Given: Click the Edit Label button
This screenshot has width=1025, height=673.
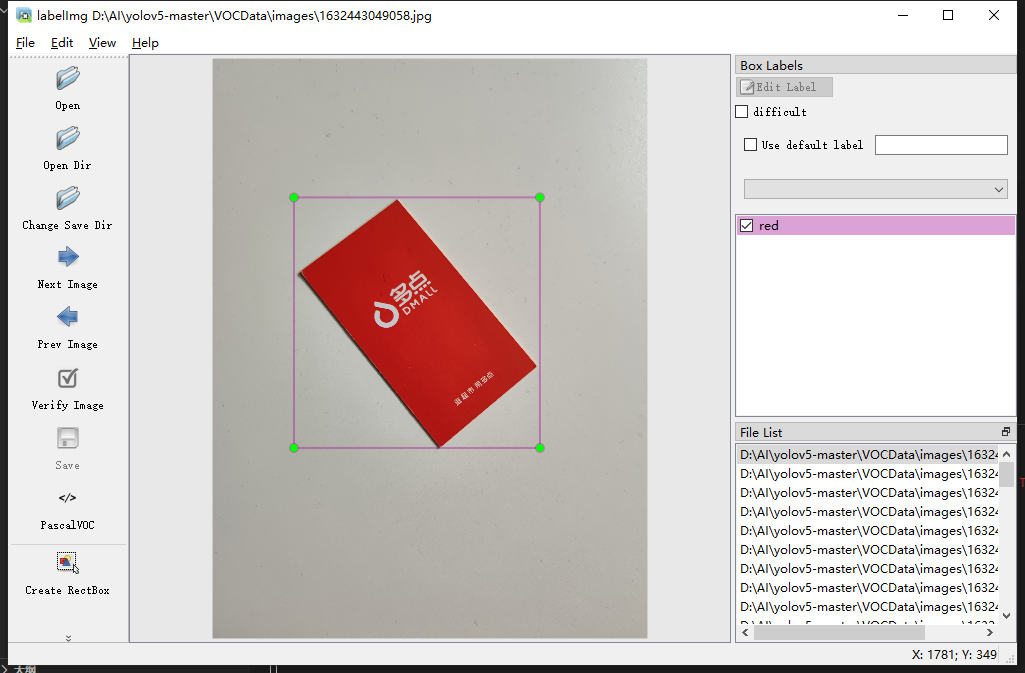Looking at the screenshot, I should click(x=784, y=87).
